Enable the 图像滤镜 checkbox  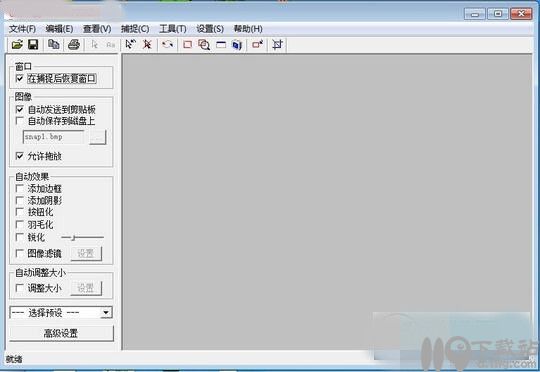(20, 254)
